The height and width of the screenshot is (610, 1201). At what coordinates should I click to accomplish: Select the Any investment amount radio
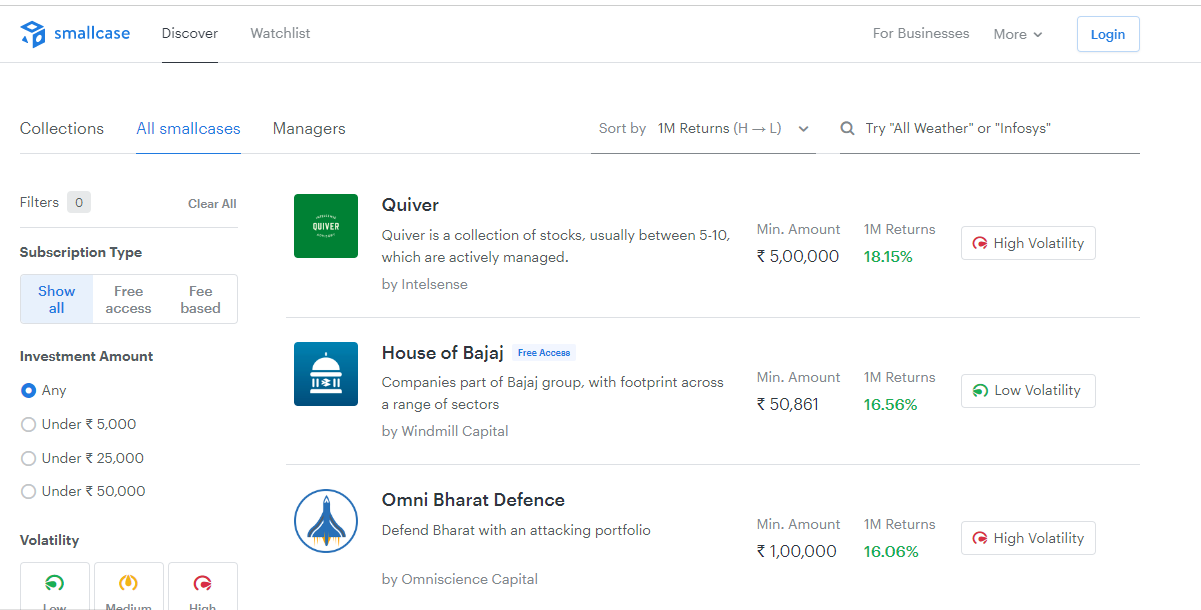point(28,391)
